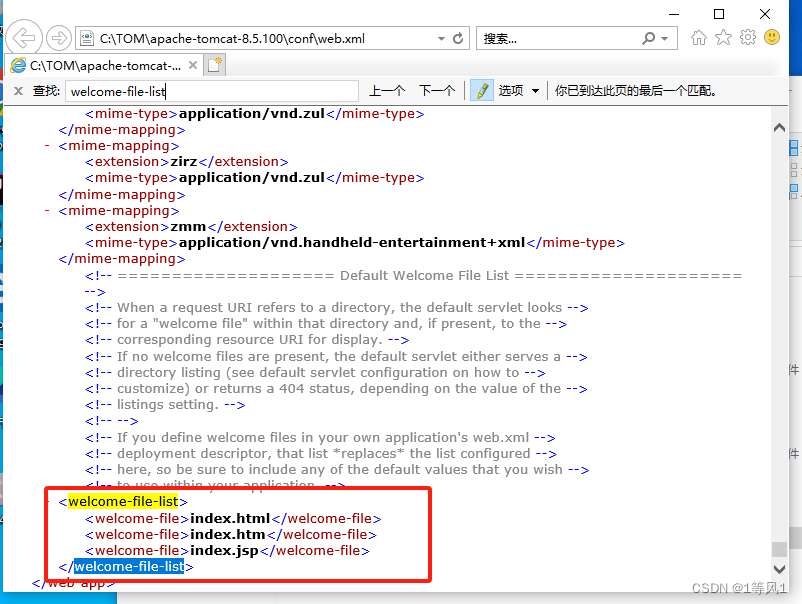Go to previous match (上一个)
The height and width of the screenshot is (604, 802).
point(387,91)
